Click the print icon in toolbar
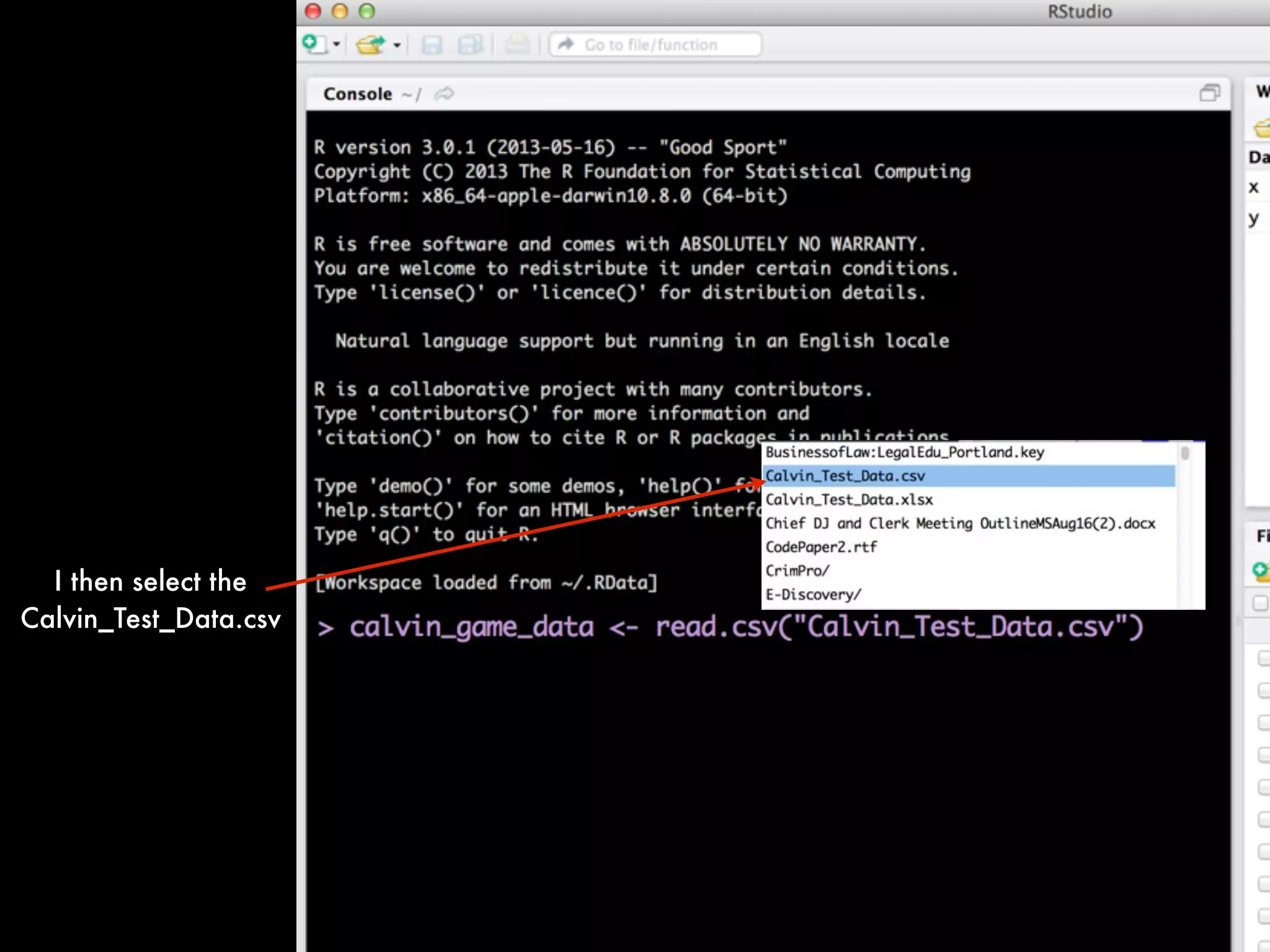 [x=517, y=45]
